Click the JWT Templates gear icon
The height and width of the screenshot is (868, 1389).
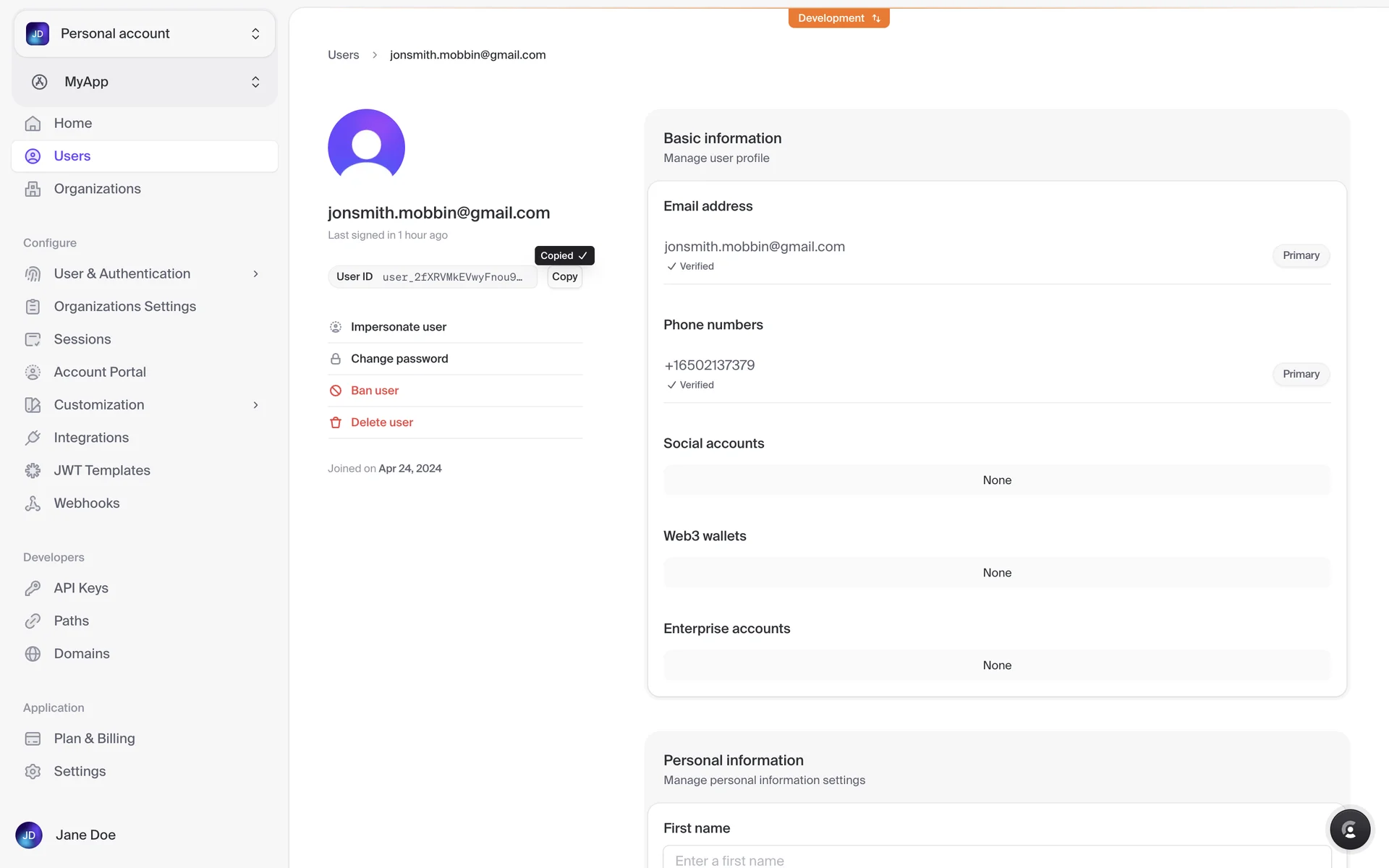tap(33, 471)
